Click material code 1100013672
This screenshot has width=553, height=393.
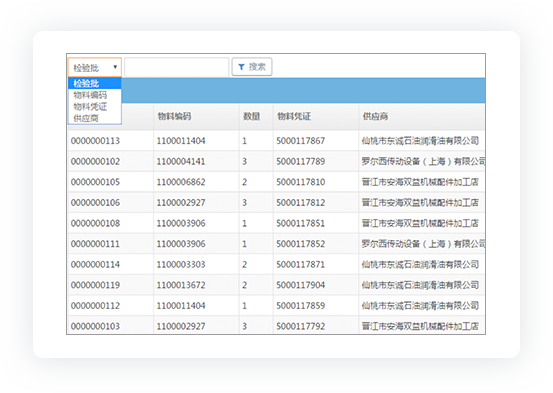[181, 285]
